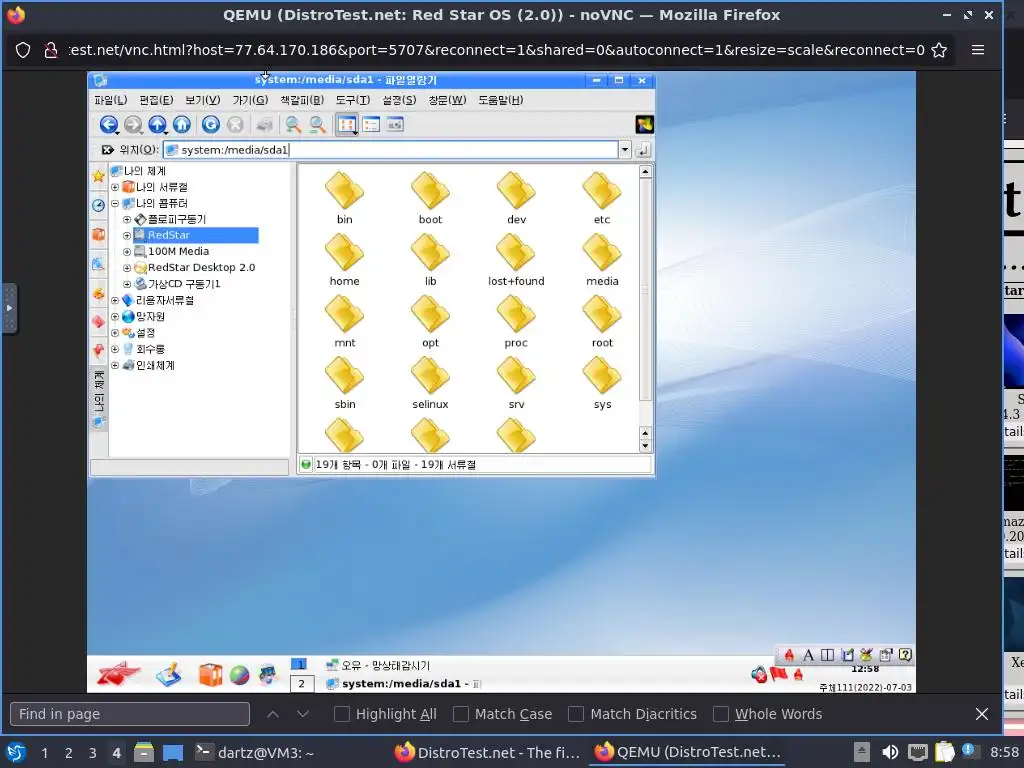The image size is (1024, 768).
Task: Switch to image preview view
Action: pos(395,125)
